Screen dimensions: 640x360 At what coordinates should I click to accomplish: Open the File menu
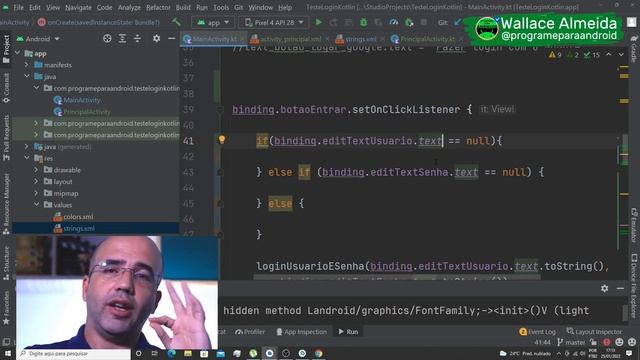tap(18, 7)
